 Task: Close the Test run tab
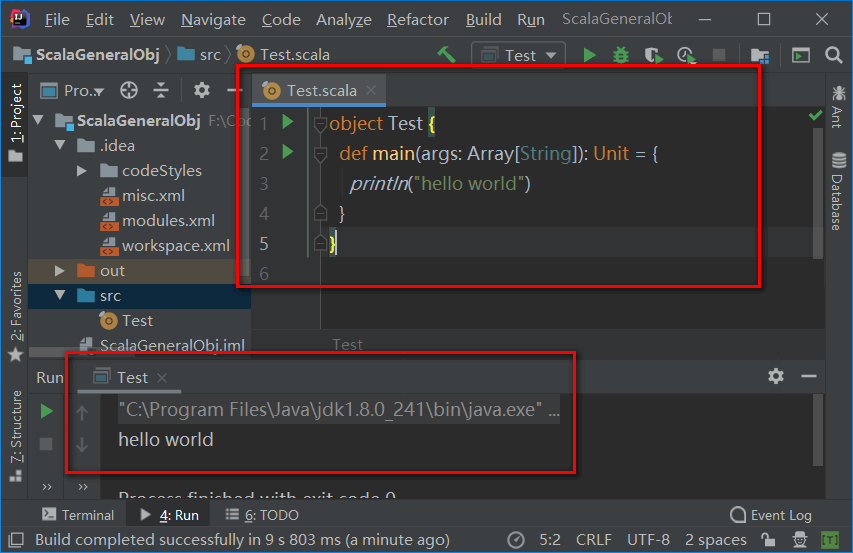click(162, 377)
